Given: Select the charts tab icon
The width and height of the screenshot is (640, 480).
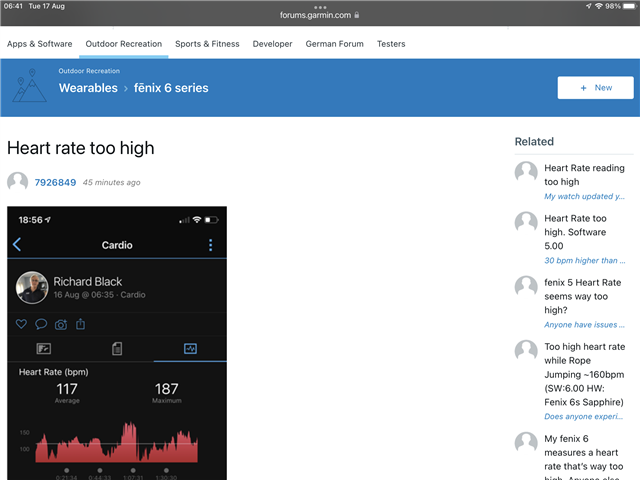Looking at the screenshot, I should click(190, 349).
